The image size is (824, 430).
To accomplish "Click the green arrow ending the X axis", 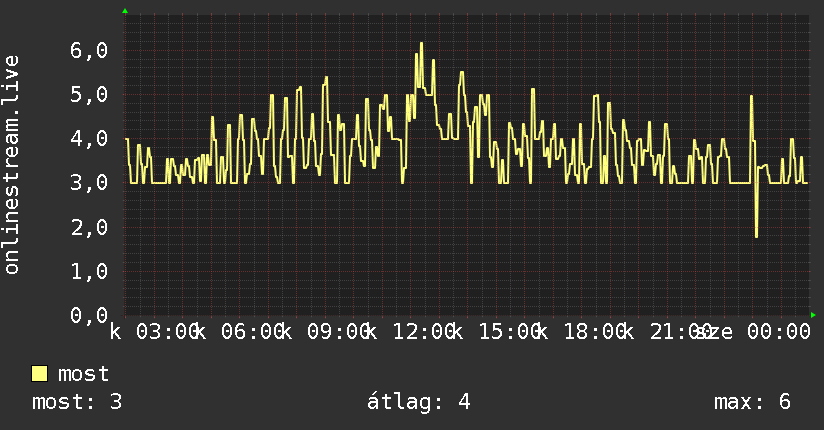I will [813, 315].
